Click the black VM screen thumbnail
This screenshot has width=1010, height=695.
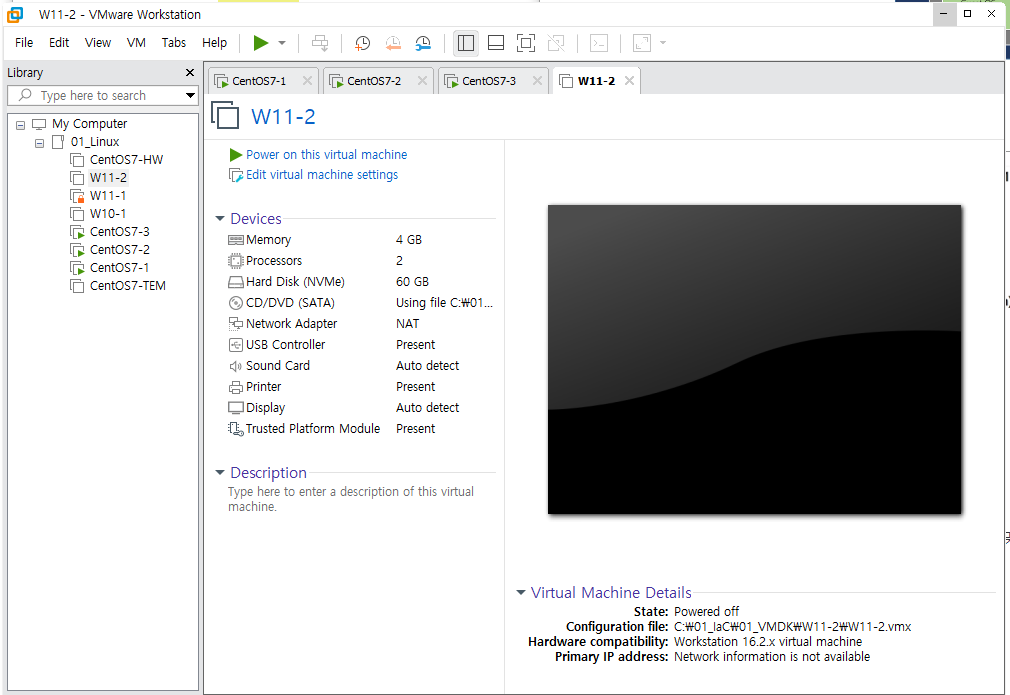(754, 359)
